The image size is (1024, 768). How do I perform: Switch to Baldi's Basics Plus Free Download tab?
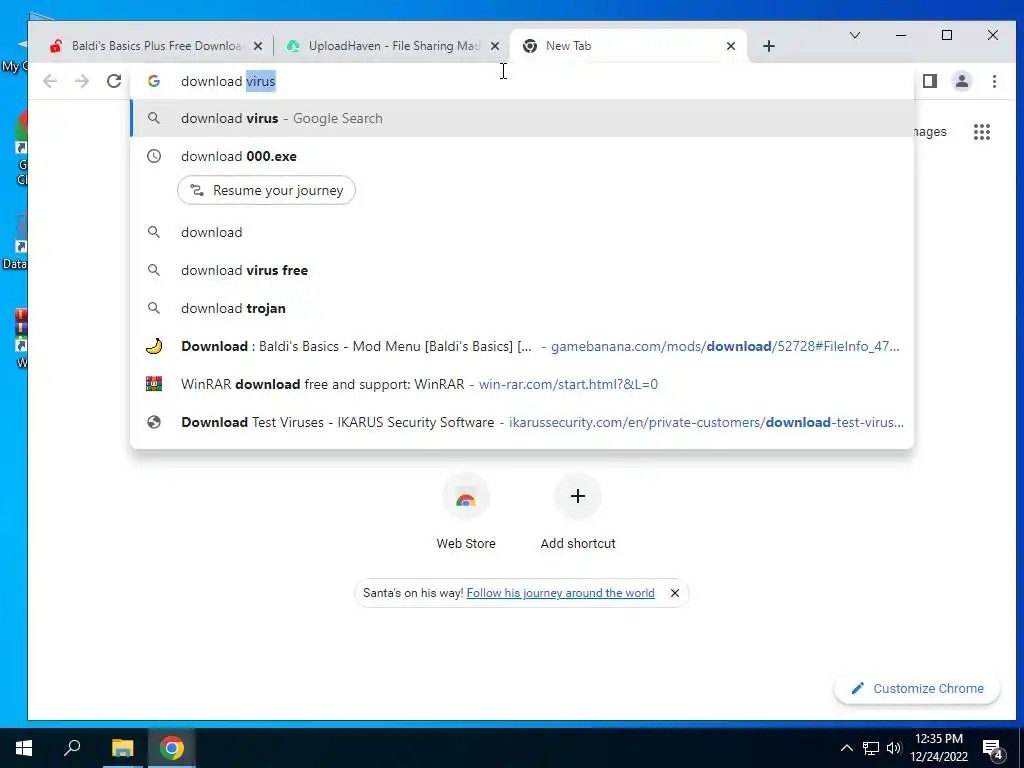[x=155, y=46]
